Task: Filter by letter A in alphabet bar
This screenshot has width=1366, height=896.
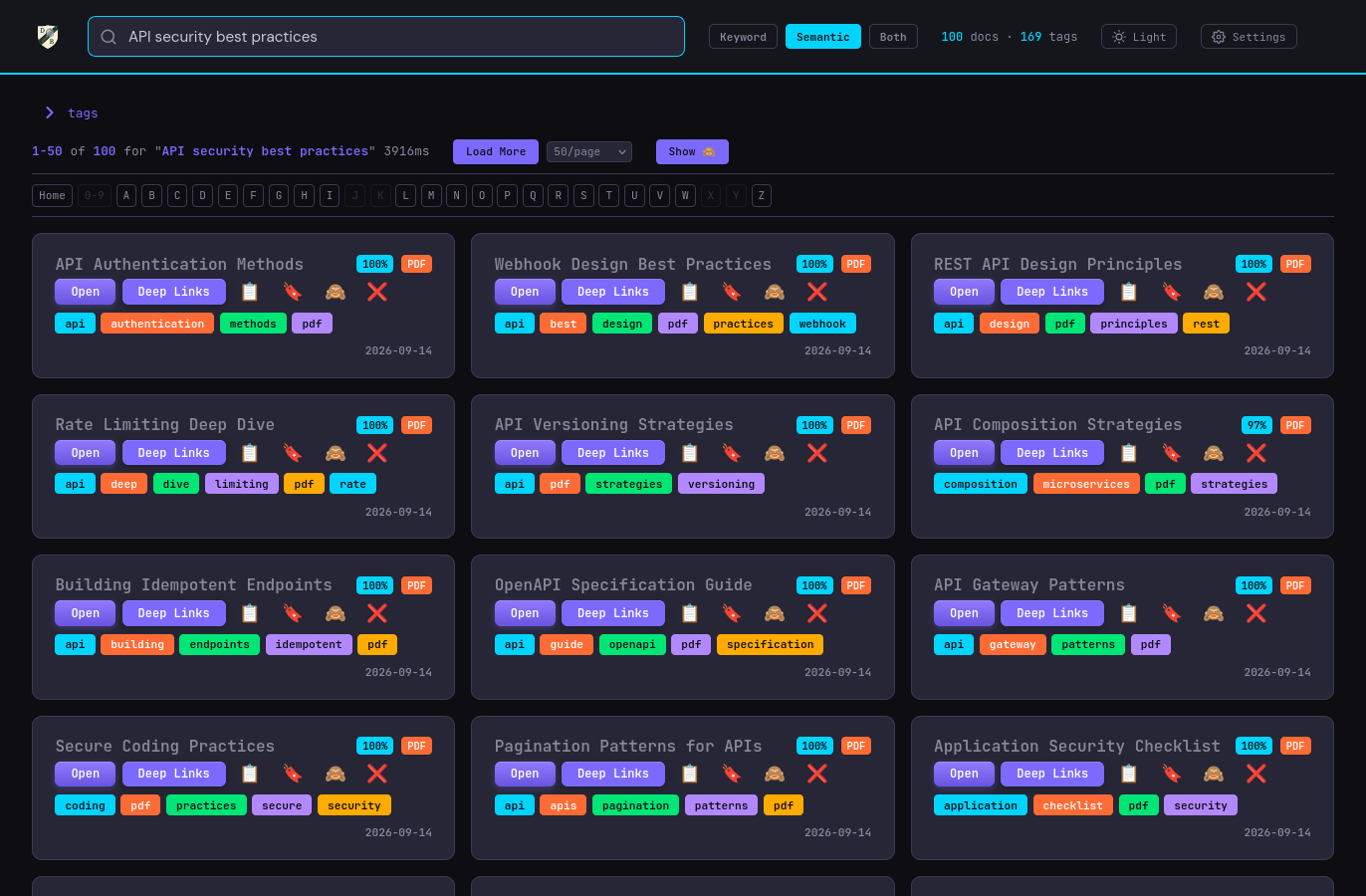Action: (x=126, y=196)
